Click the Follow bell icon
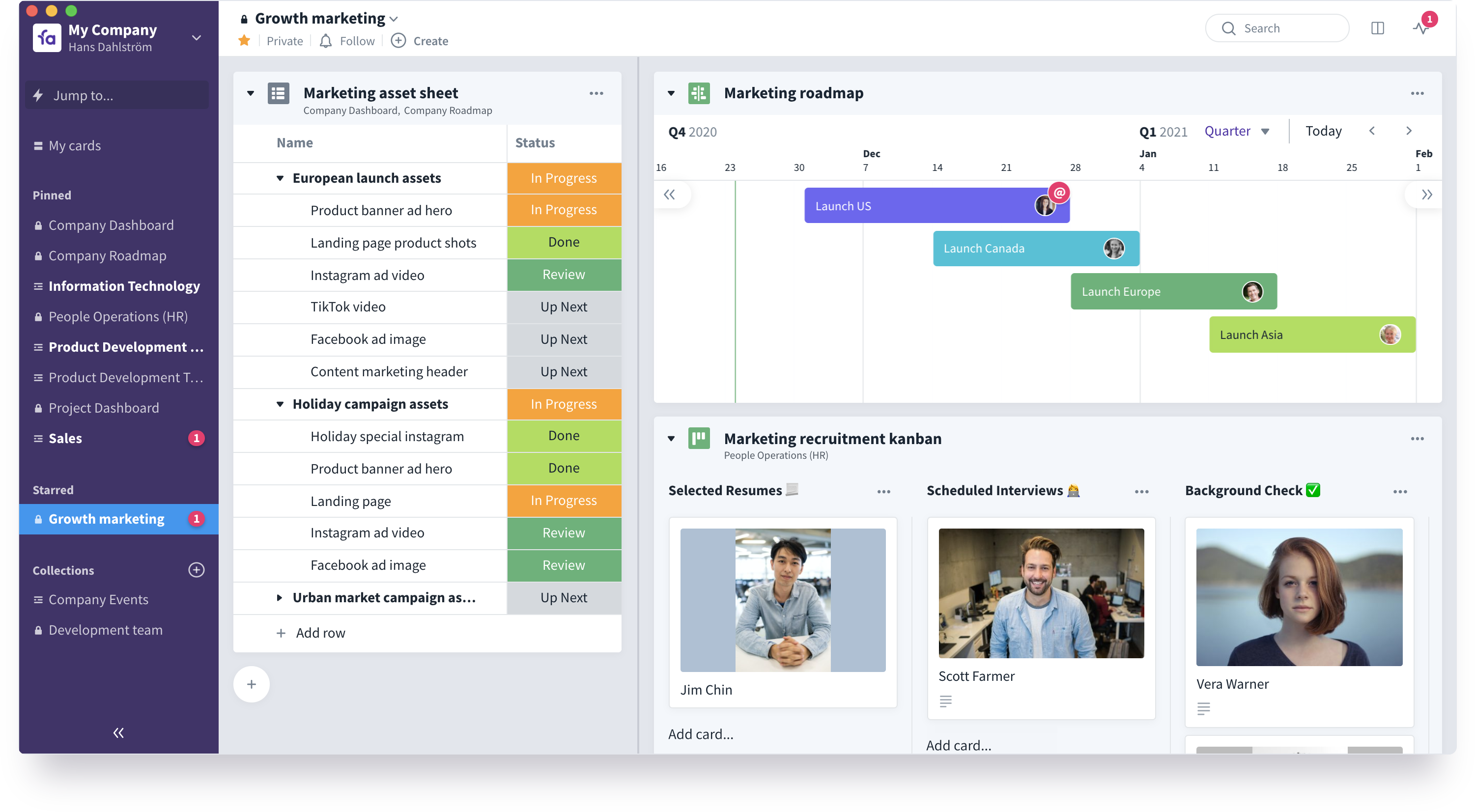 (x=326, y=41)
